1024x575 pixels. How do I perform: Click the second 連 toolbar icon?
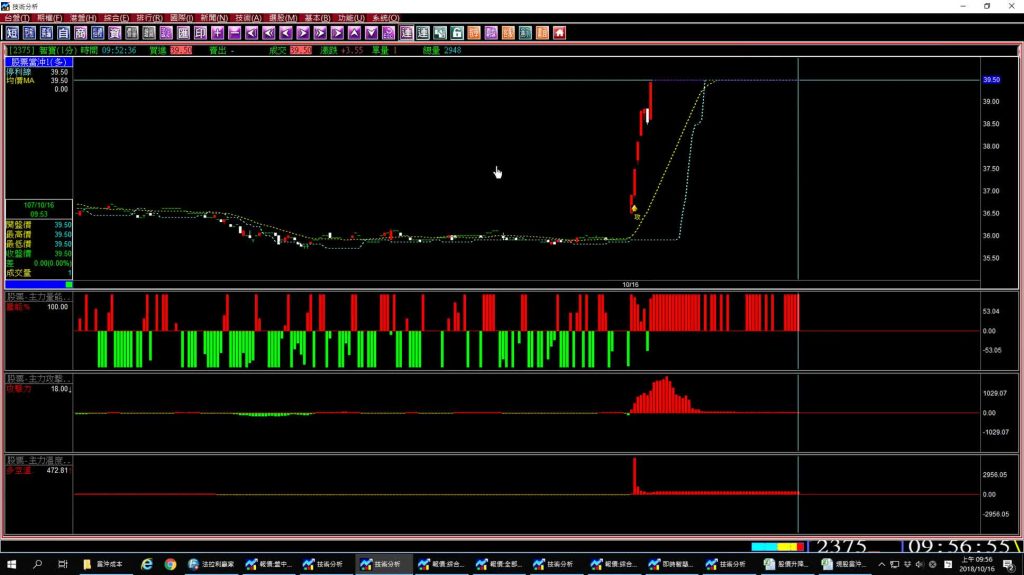[x=423, y=33]
